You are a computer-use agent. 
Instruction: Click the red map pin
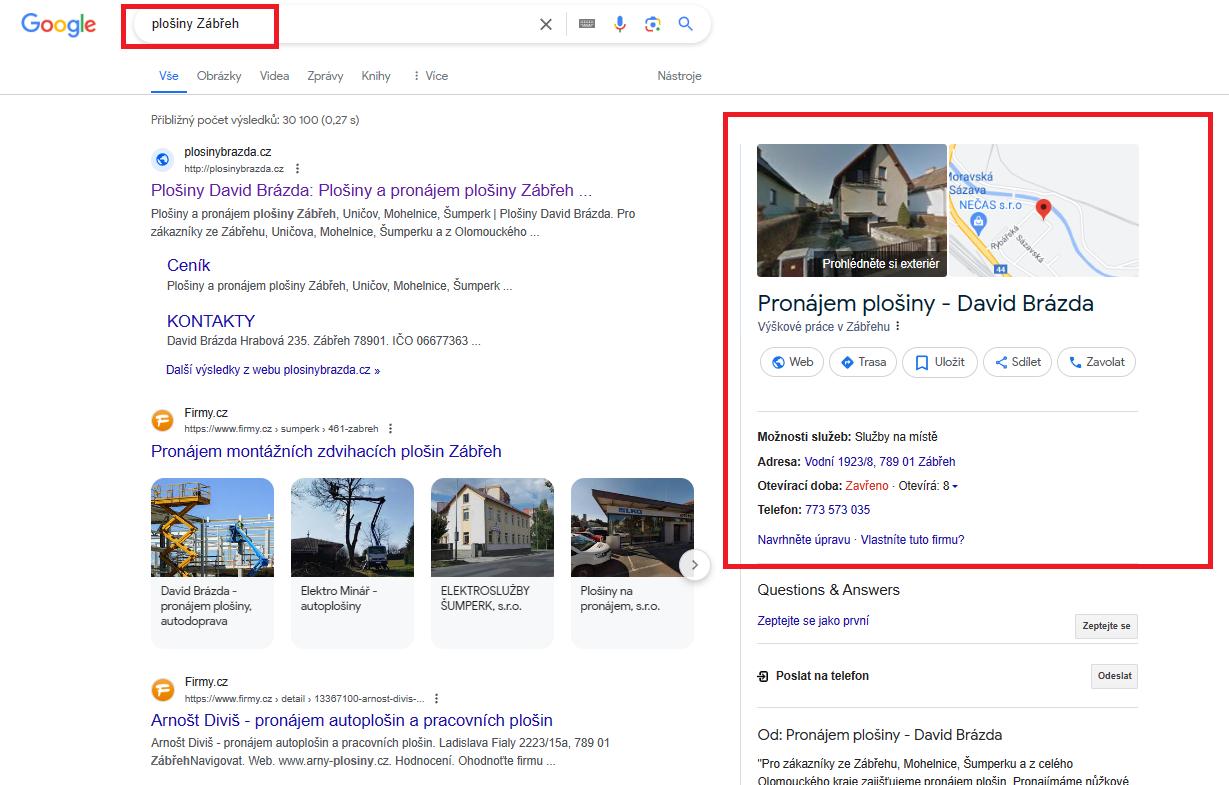pos(1043,209)
